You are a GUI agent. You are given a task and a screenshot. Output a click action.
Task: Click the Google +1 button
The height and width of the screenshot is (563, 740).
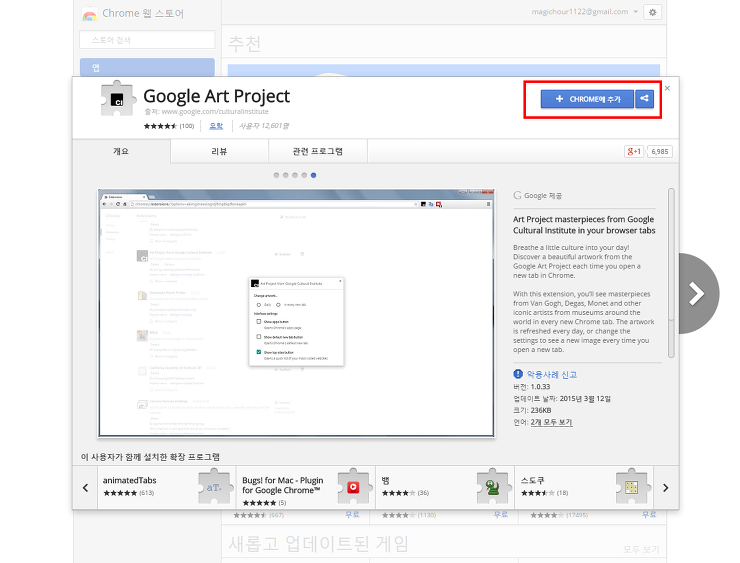[x=633, y=151]
